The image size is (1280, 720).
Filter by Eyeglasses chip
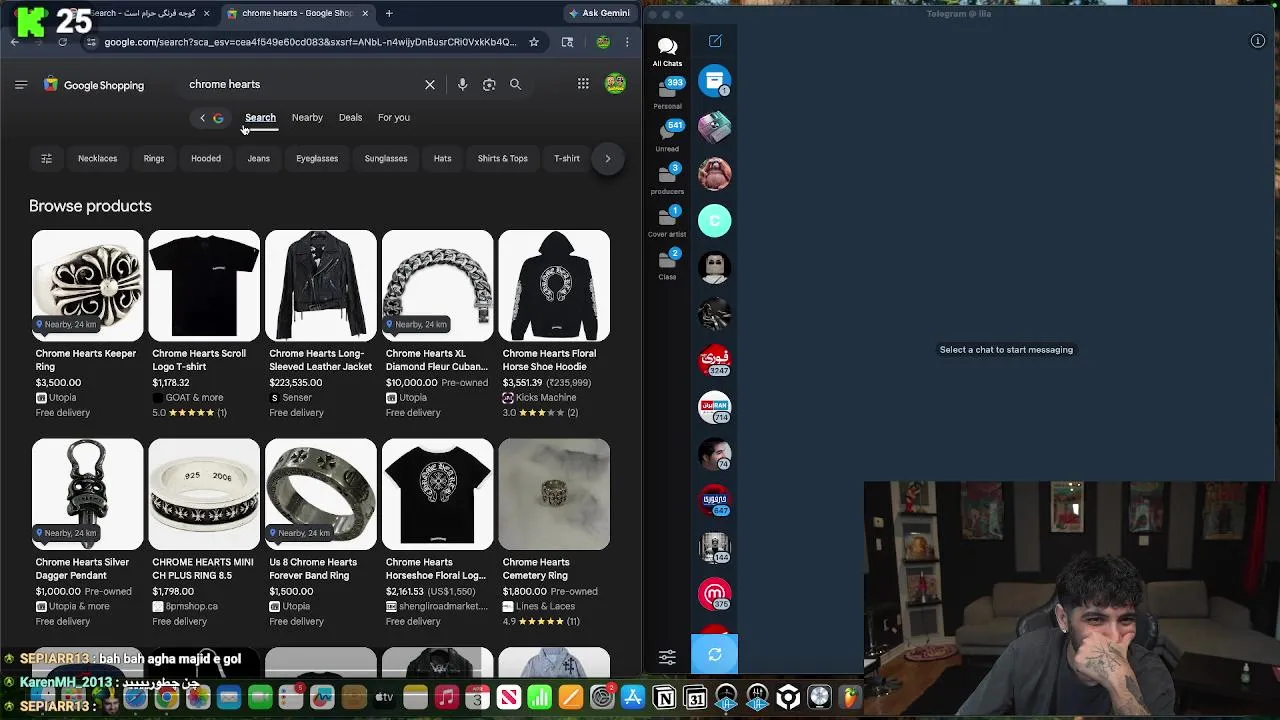tap(317, 158)
